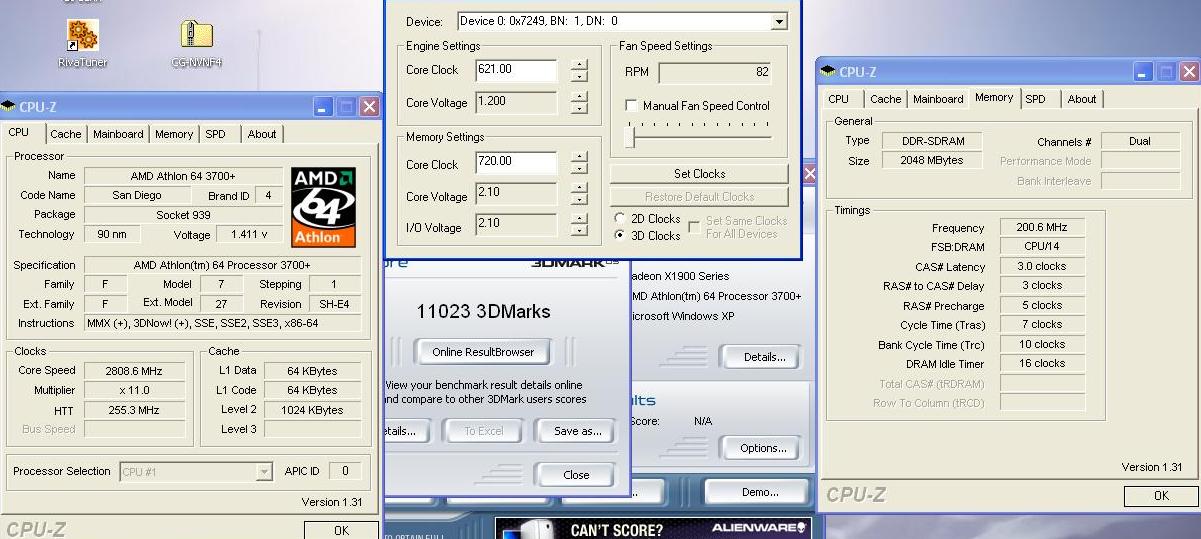The width and height of the screenshot is (1201, 539).
Task: Click Save as button in 3DMark
Action: [577, 431]
